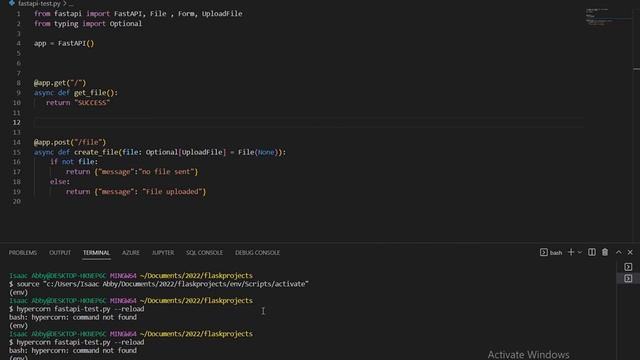640x360 pixels.
Task: Open the launch profile dropdown arrow
Action: pyautogui.click(x=580, y=253)
